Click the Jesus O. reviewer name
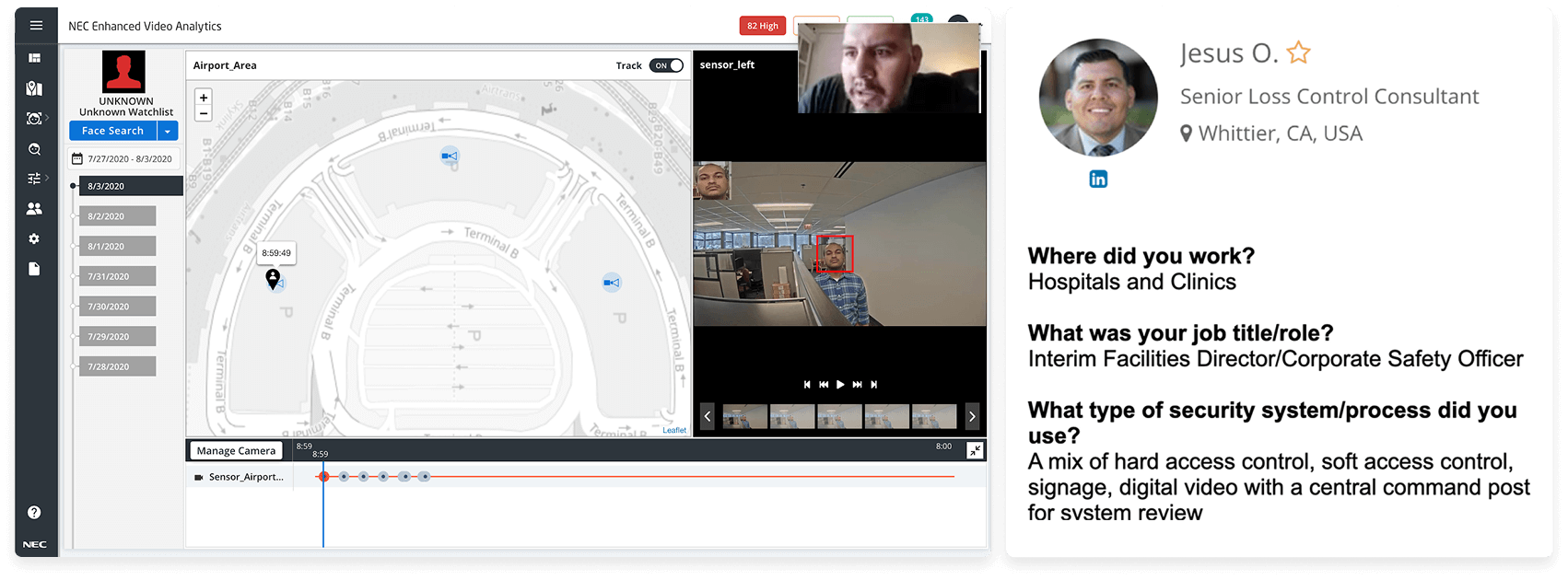The height and width of the screenshot is (580, 1568). tap(1230, 53)
